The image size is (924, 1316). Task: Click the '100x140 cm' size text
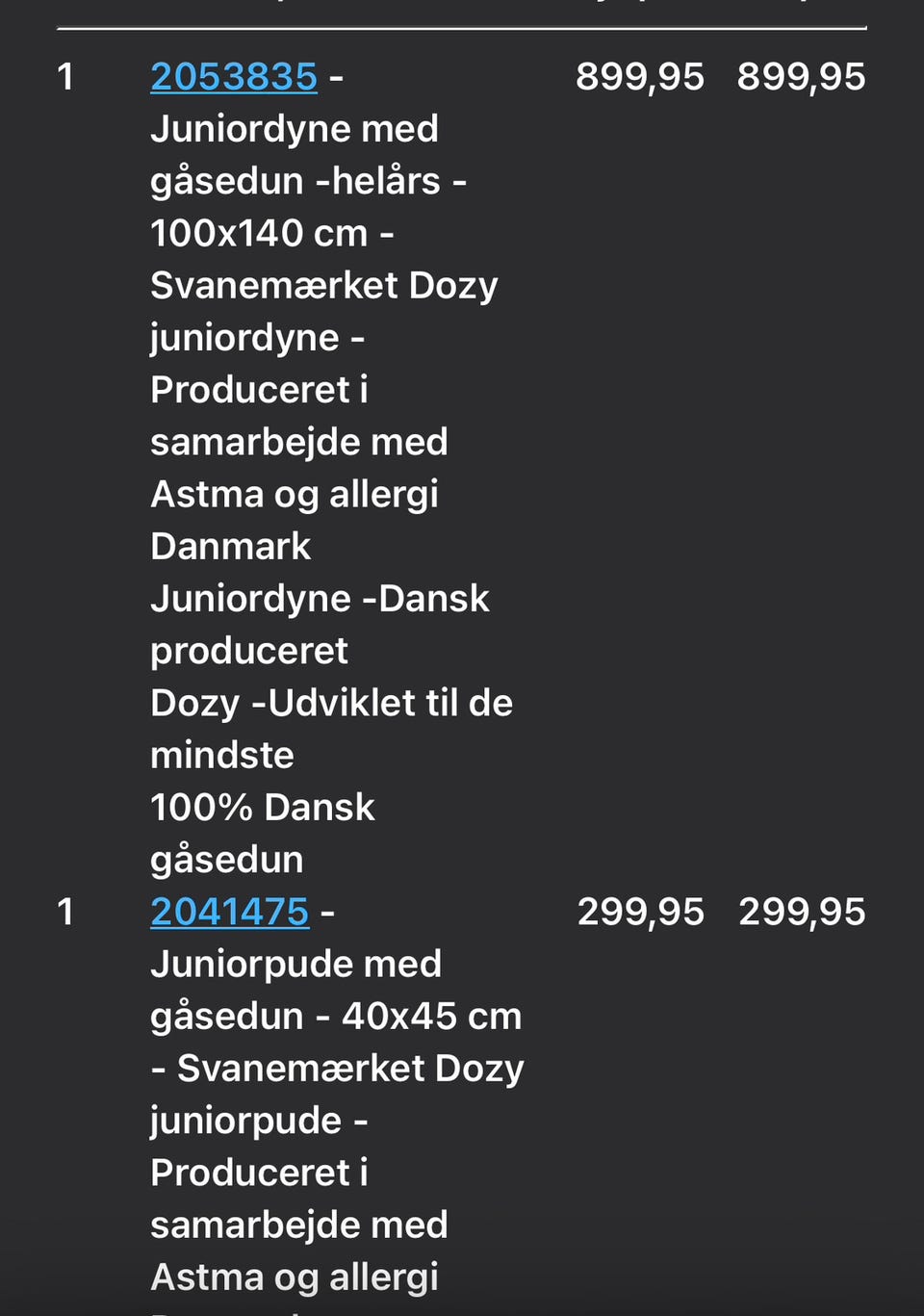[259, 233]
